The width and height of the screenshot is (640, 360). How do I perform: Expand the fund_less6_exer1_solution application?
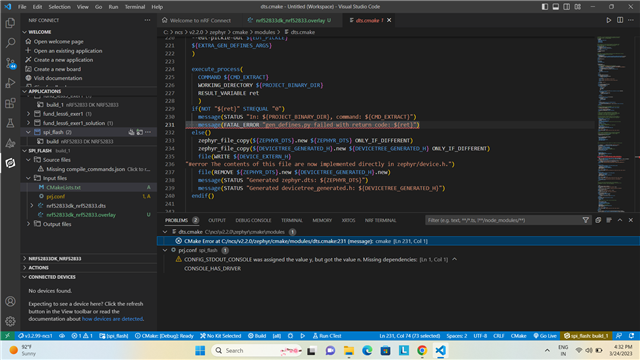point(28,123)
